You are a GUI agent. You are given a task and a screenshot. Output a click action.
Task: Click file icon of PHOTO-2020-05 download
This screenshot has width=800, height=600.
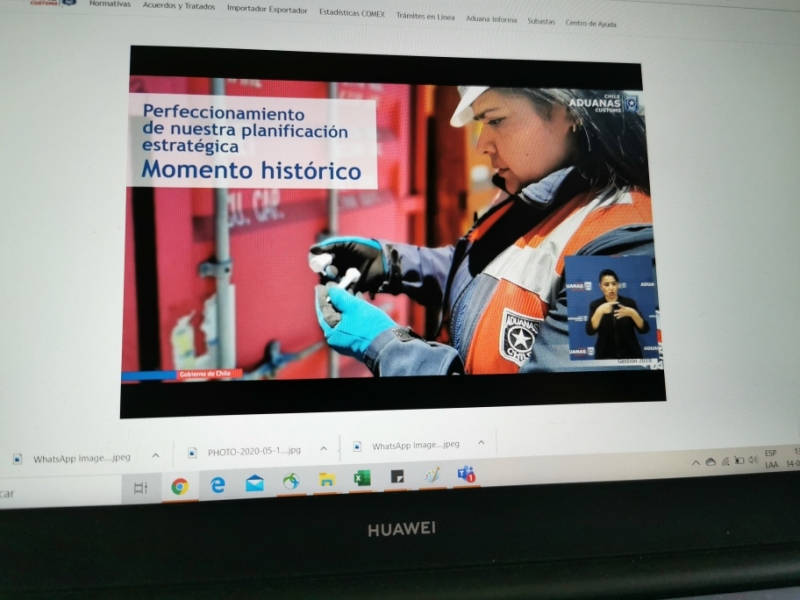(192, 453)
